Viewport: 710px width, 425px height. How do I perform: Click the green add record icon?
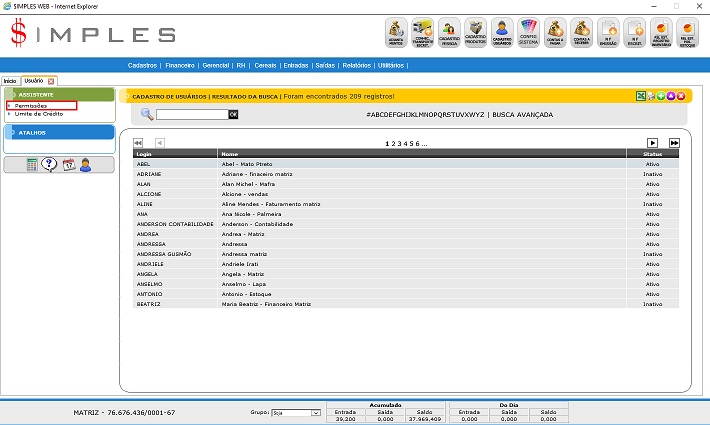pos(661,96)
